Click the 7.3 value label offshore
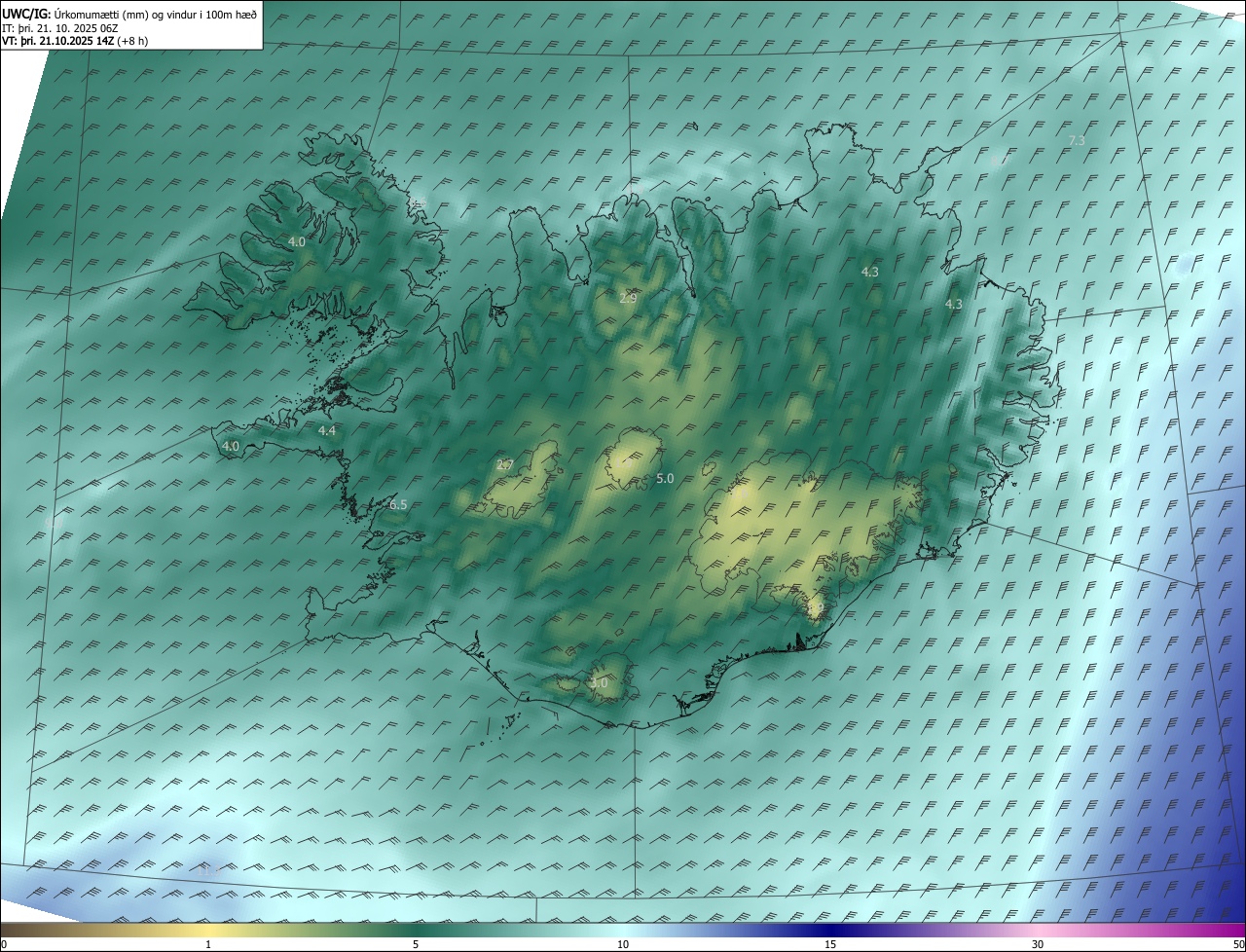Image resolution: width=1246 pixels, height=952 pixels. 1077,141
